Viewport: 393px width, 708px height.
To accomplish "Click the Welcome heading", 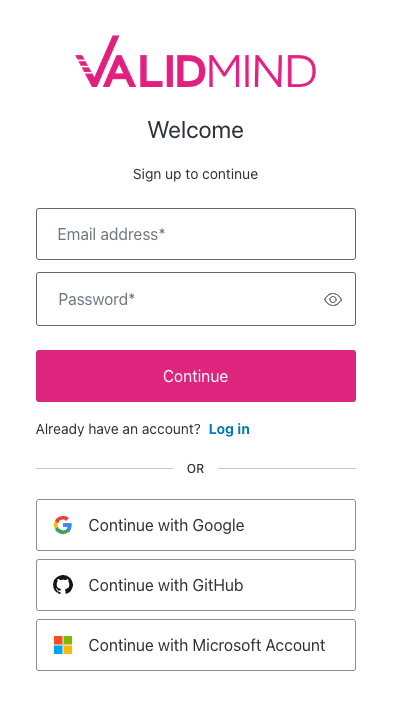I will tap(196, 130).
